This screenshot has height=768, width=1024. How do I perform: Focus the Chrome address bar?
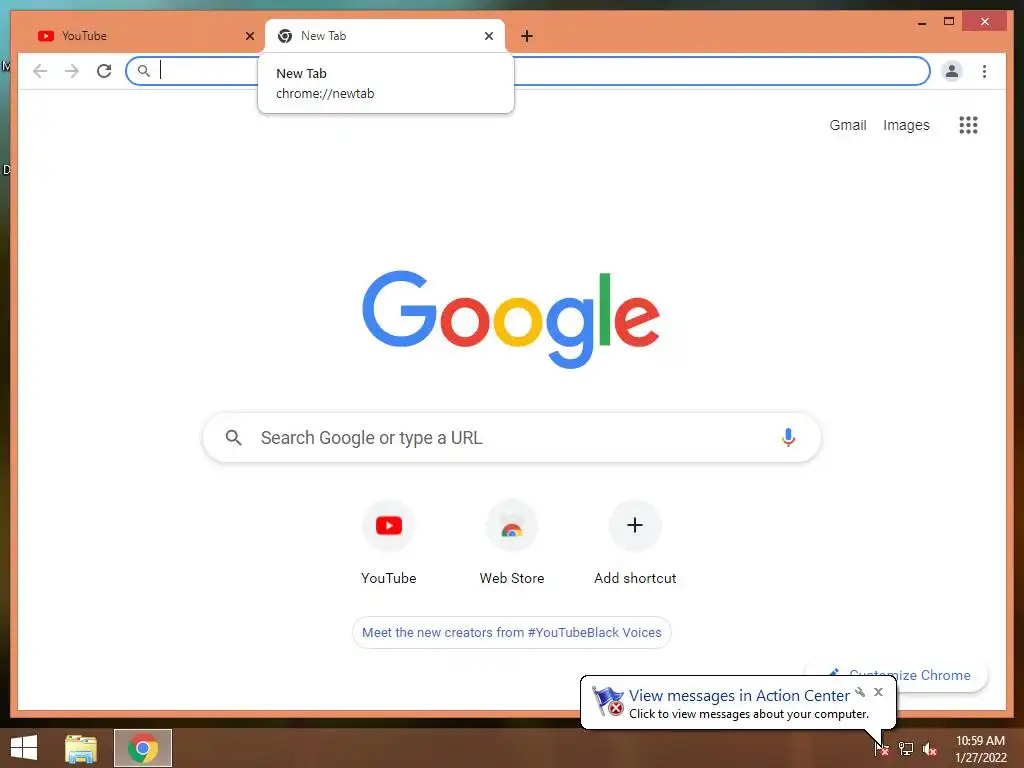pyautogui.click(x=528, y=71)
